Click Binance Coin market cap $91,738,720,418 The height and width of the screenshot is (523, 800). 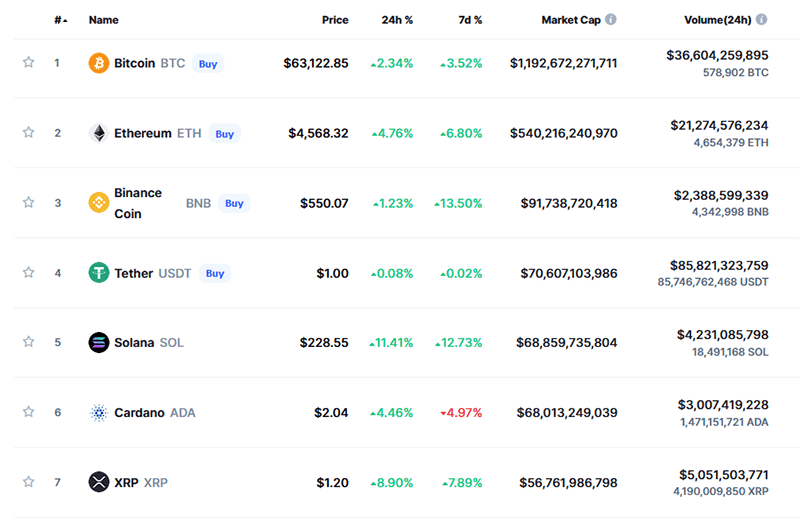pos(569,203)
